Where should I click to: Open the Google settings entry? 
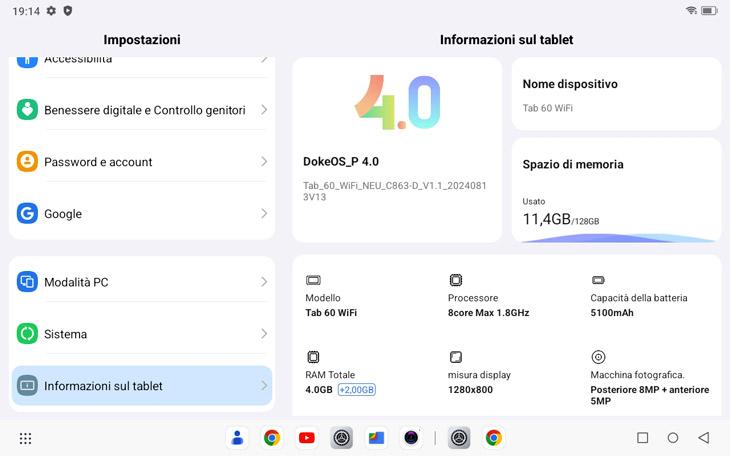point(141,214)
